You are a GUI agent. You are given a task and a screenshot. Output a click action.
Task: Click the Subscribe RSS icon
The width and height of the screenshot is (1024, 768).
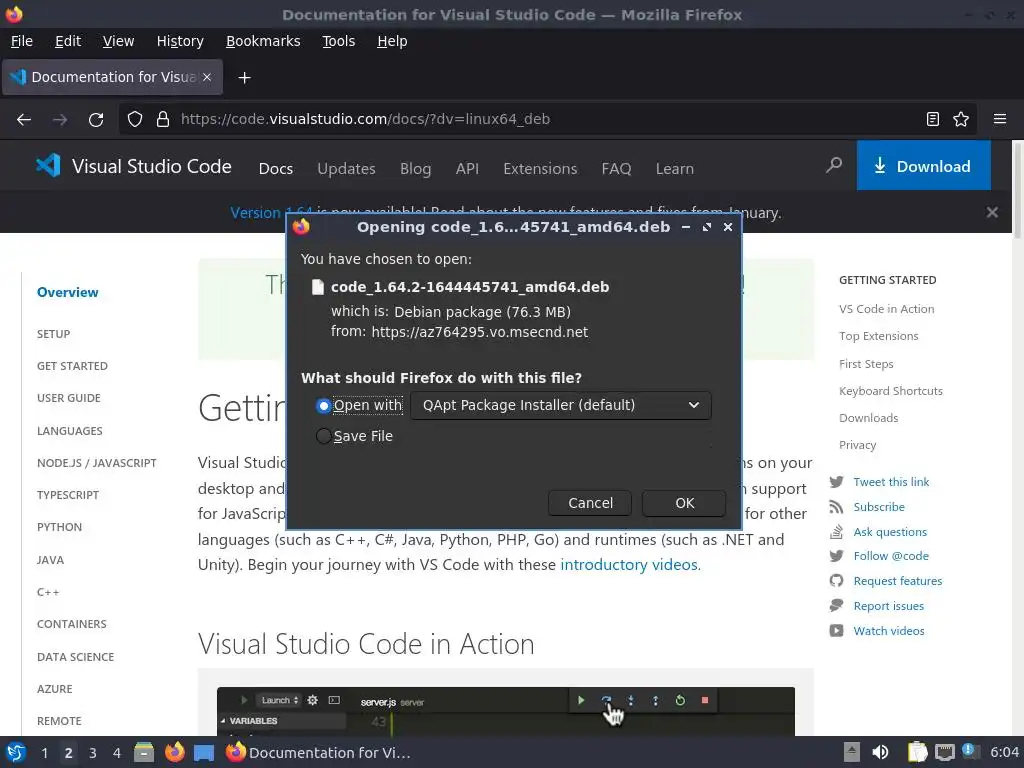point(837,507)
